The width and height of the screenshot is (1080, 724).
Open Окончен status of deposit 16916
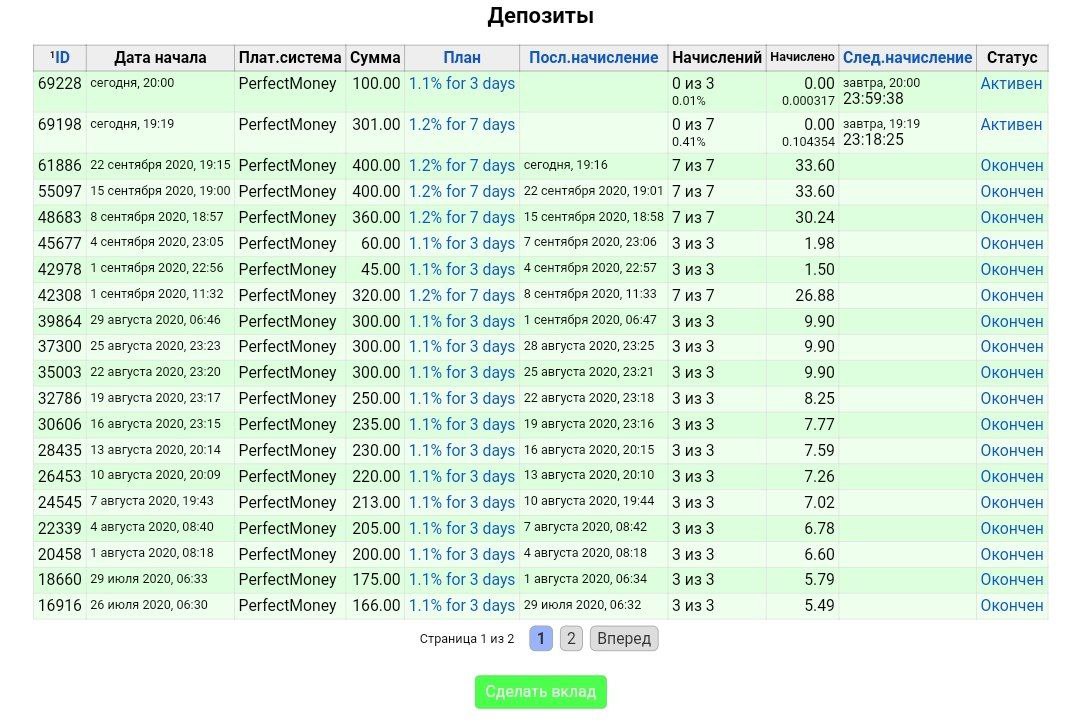pyautogui.click(x=1012, y=606)
